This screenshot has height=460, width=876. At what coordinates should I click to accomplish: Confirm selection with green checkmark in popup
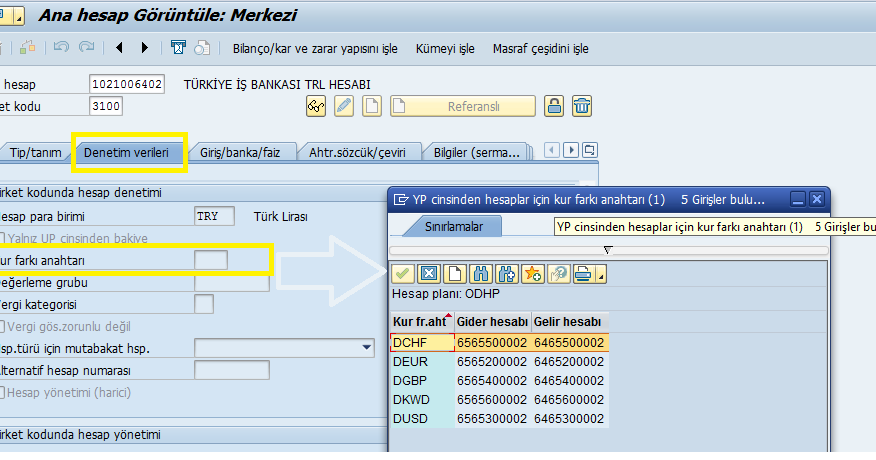[402, 274]
